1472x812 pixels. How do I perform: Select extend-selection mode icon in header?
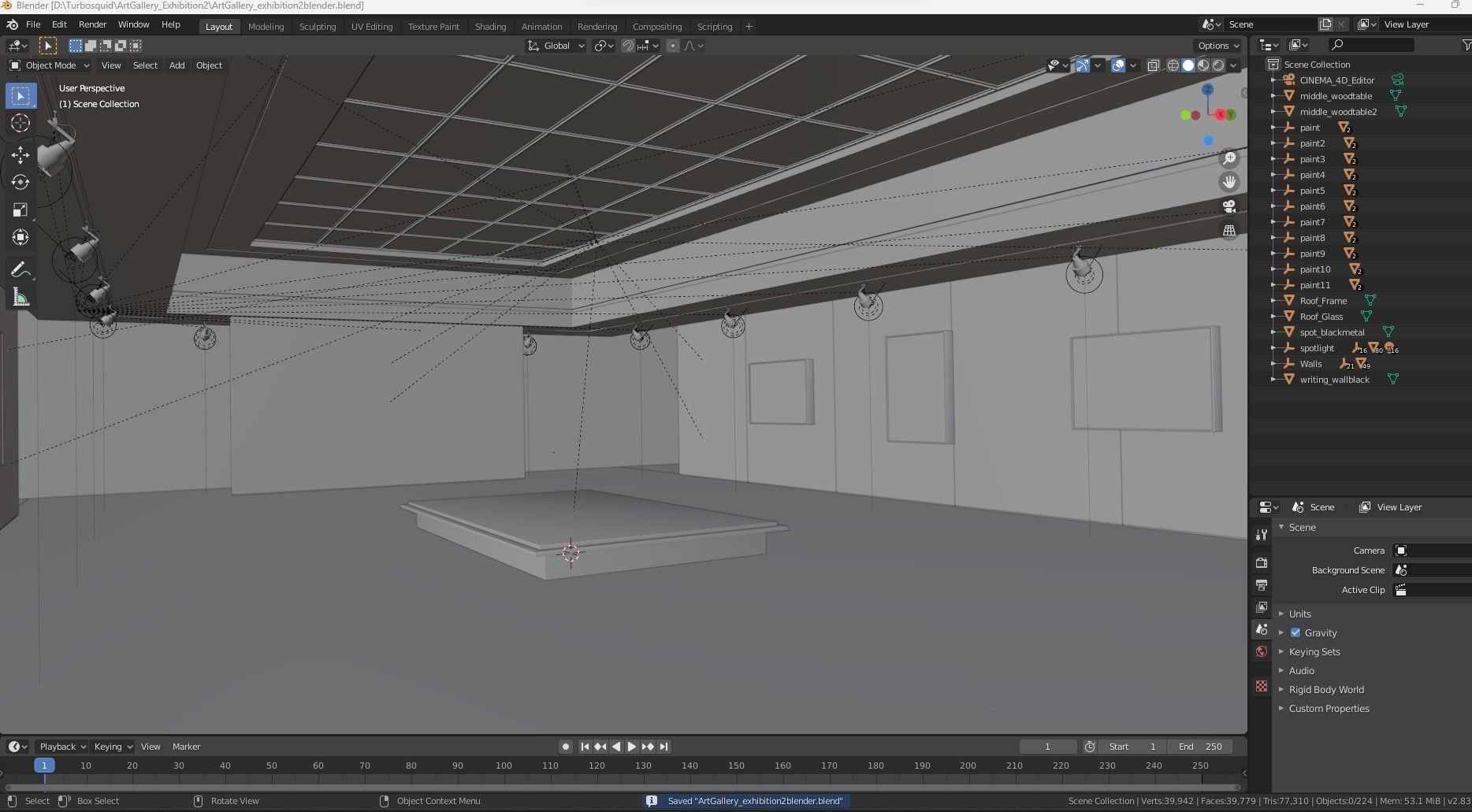pyautogui.click(x=91, y=46)
